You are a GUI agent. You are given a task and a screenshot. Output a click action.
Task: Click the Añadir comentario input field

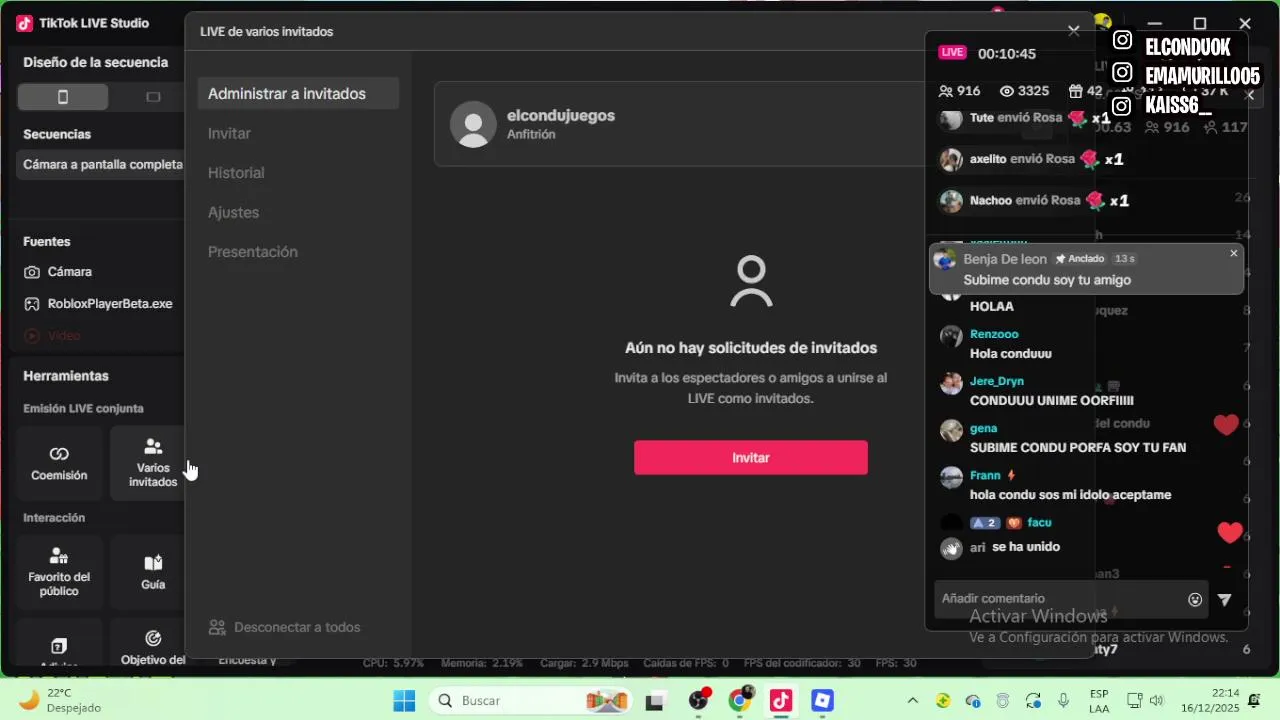click(x=1060, y=599)
